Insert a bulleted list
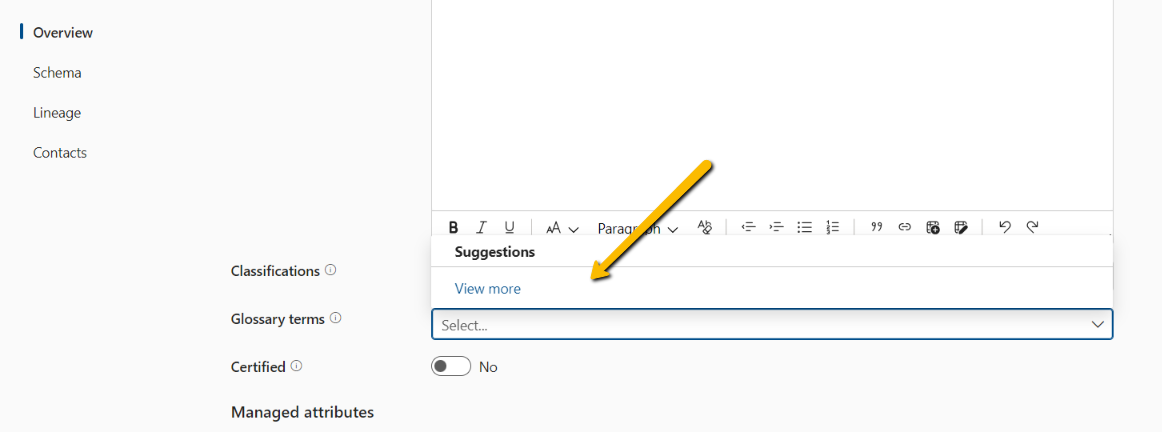The width and height of the screenshot is (1162, 432). [x=804, y=227]
